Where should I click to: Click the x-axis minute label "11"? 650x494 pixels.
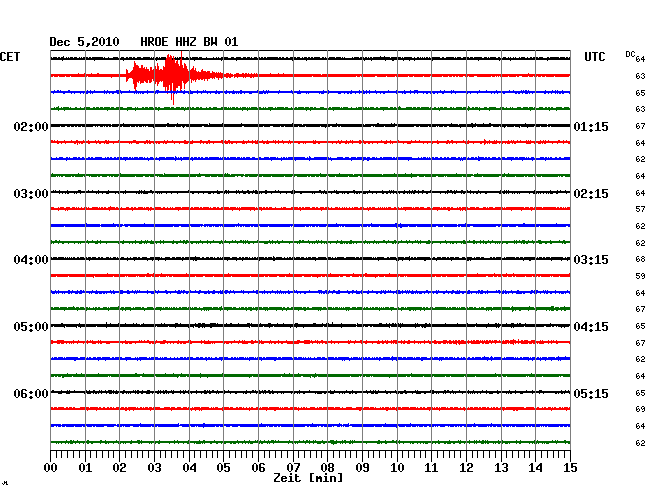(x=431, y=468)
